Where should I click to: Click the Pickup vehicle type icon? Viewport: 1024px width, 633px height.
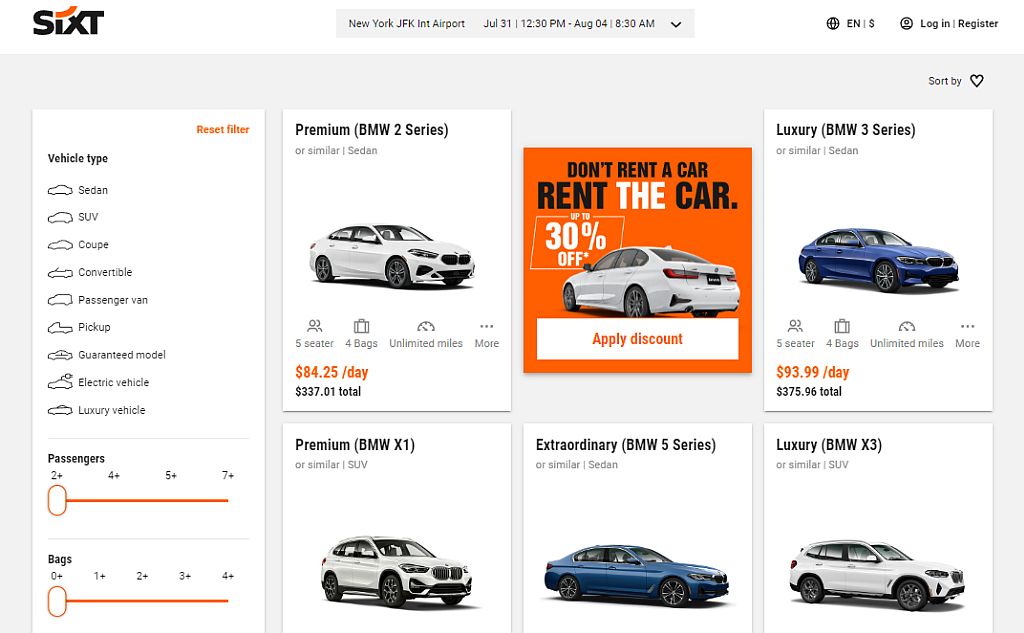[58, 327]
